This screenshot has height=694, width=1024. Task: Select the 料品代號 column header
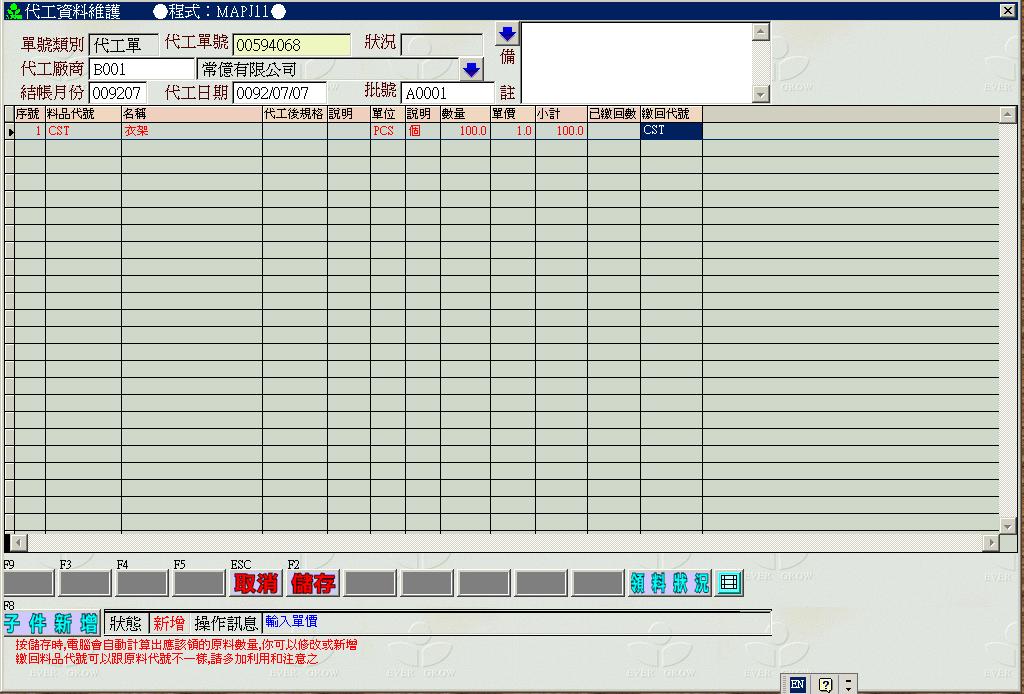tap(82, 114)
